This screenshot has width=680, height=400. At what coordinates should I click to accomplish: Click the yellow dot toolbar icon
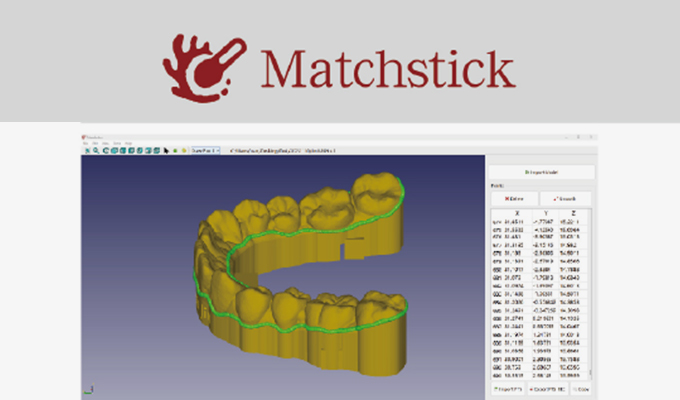184,151
